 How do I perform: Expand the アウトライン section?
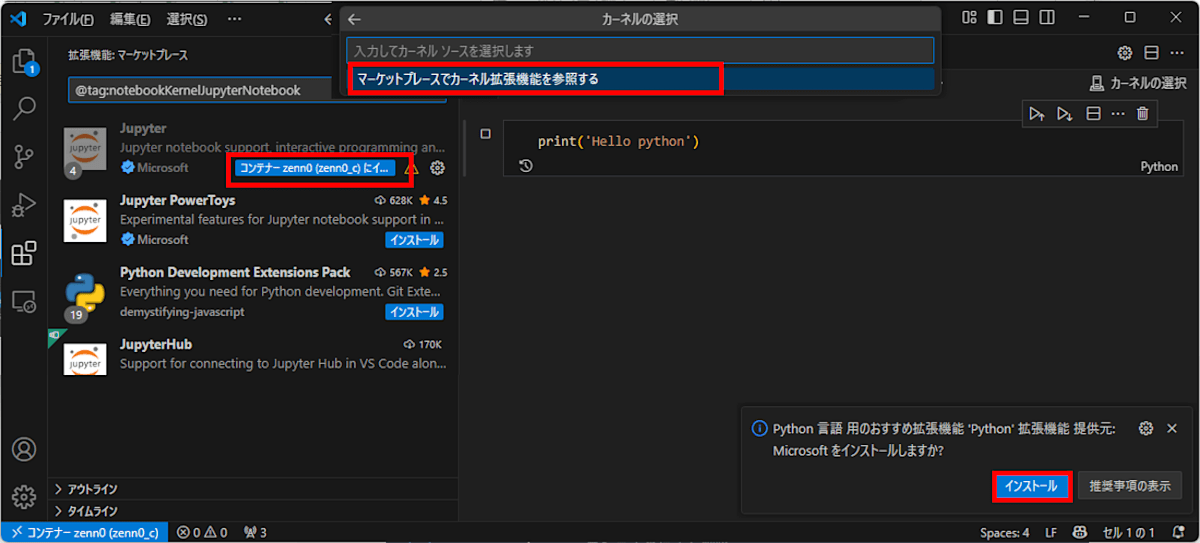point(253,489)
